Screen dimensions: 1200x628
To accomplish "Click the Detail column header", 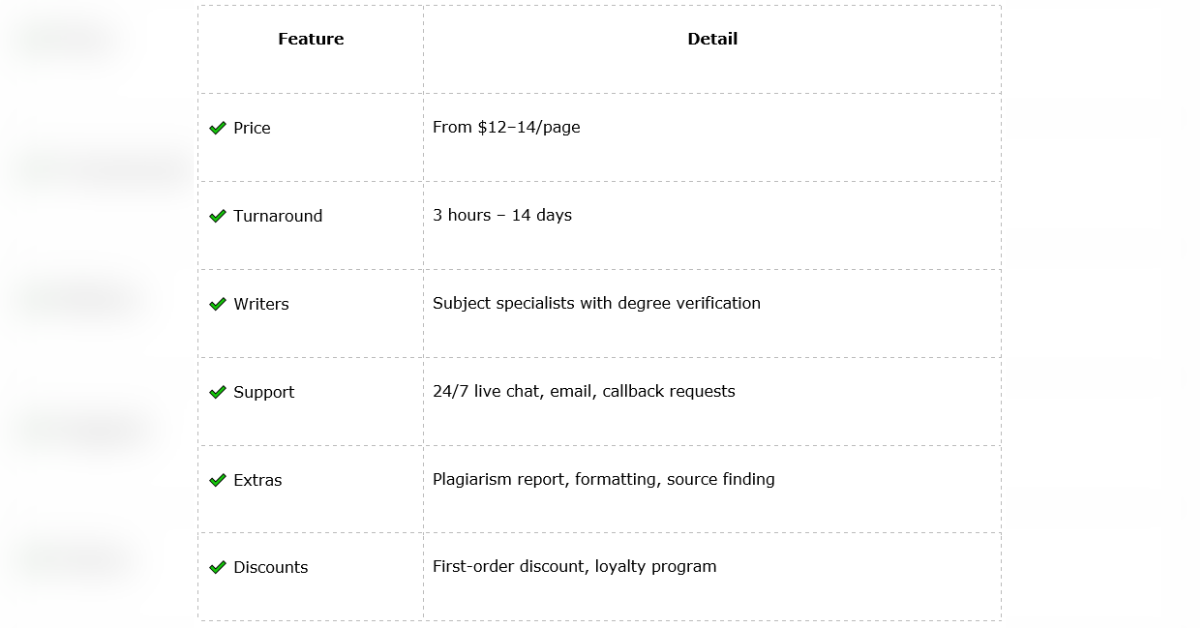I will pyautogui.click(x=712, y=39).
